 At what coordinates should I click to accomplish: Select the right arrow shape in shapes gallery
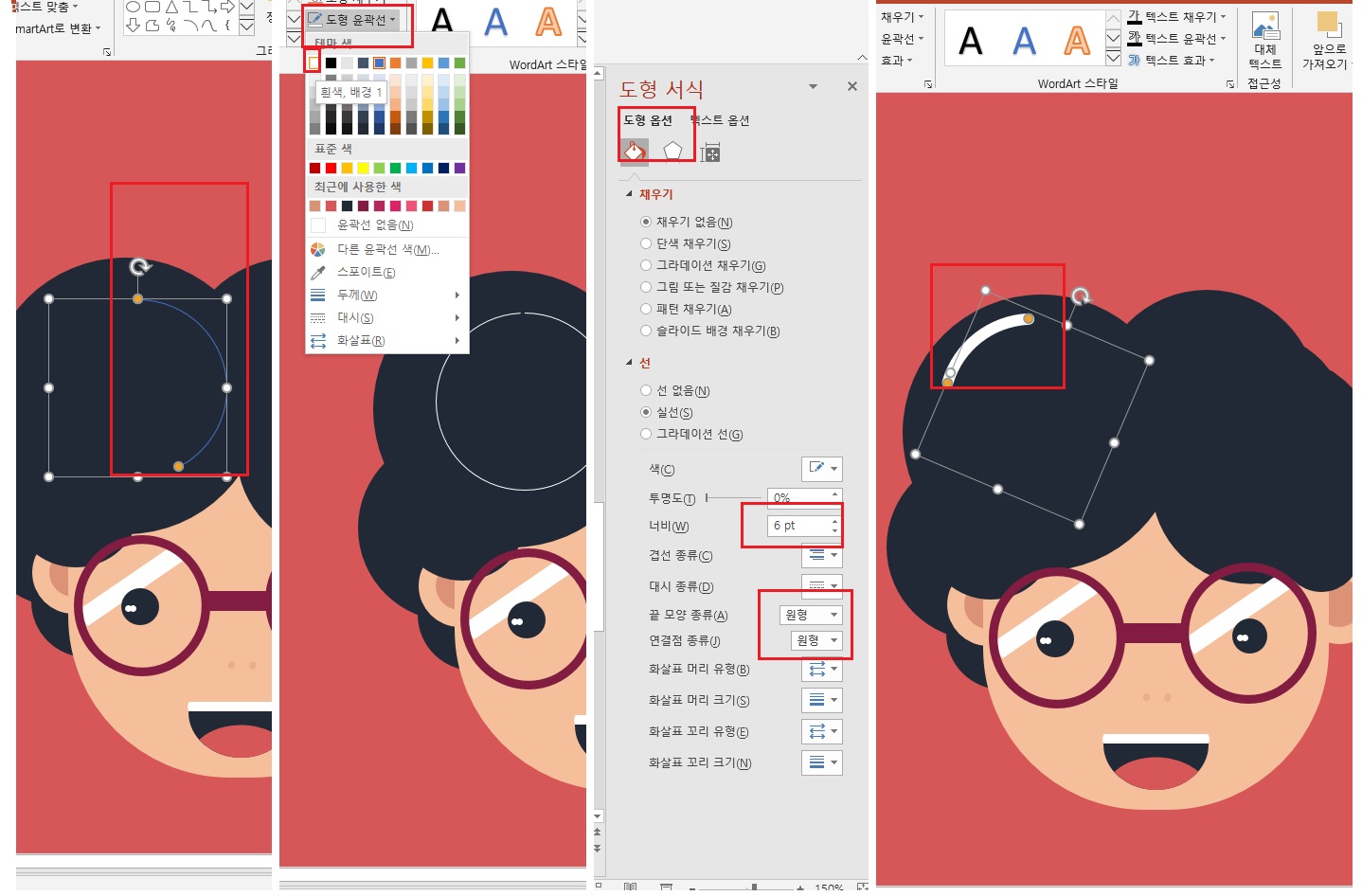(x=226, y=7)
